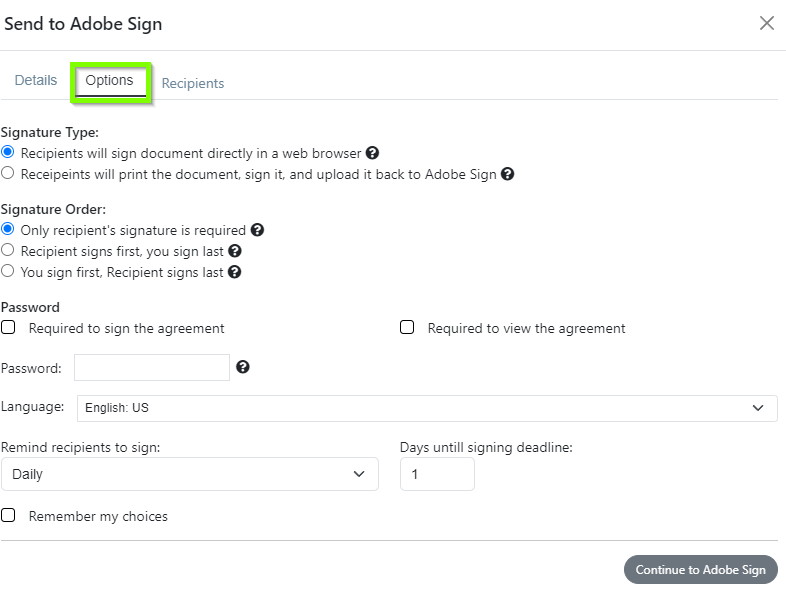Enable password required to sign the agreement
Screen dimensions: 786x592
pos(8,327)
